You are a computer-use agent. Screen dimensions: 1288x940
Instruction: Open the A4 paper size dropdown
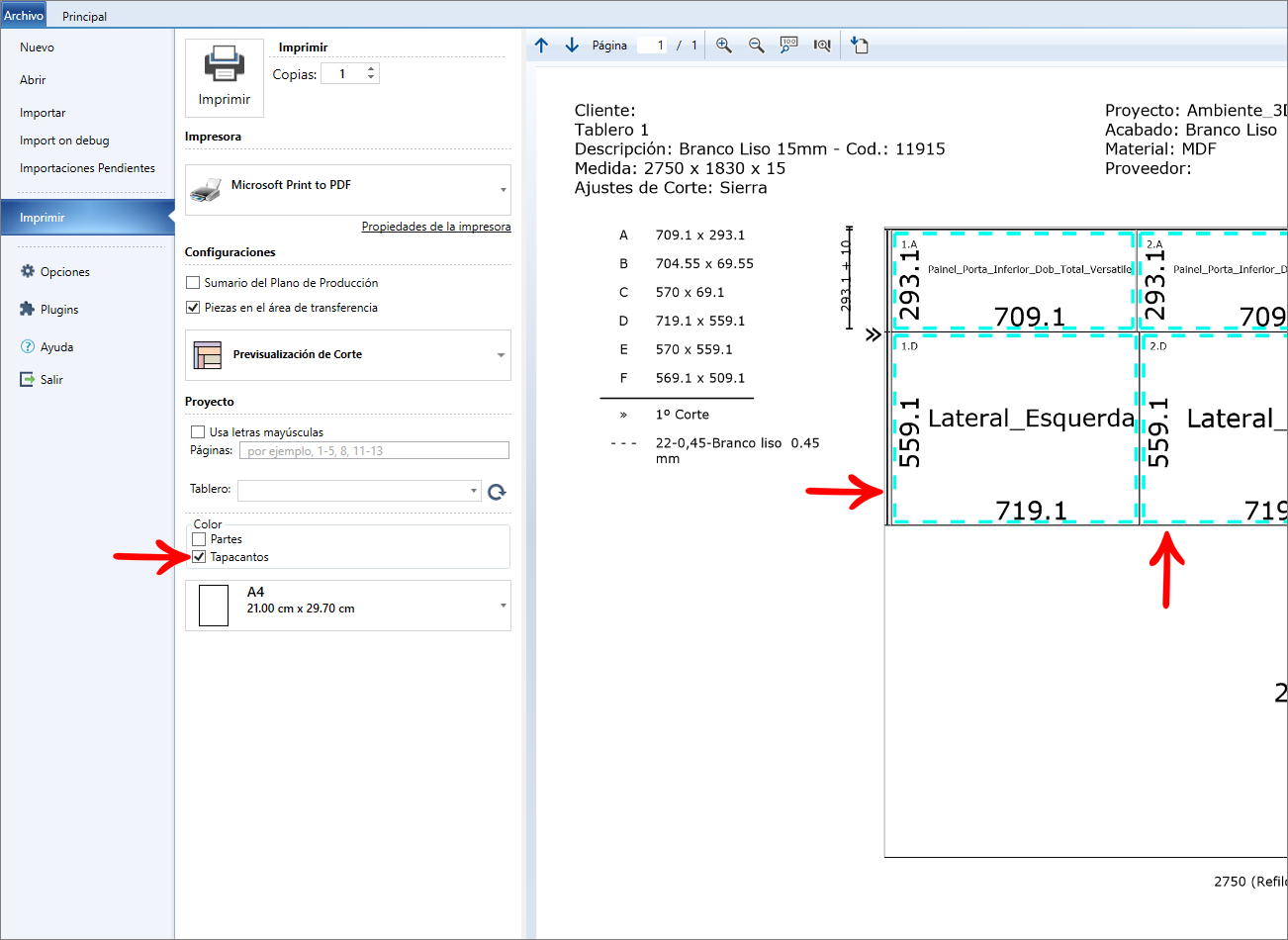(348, 606)
